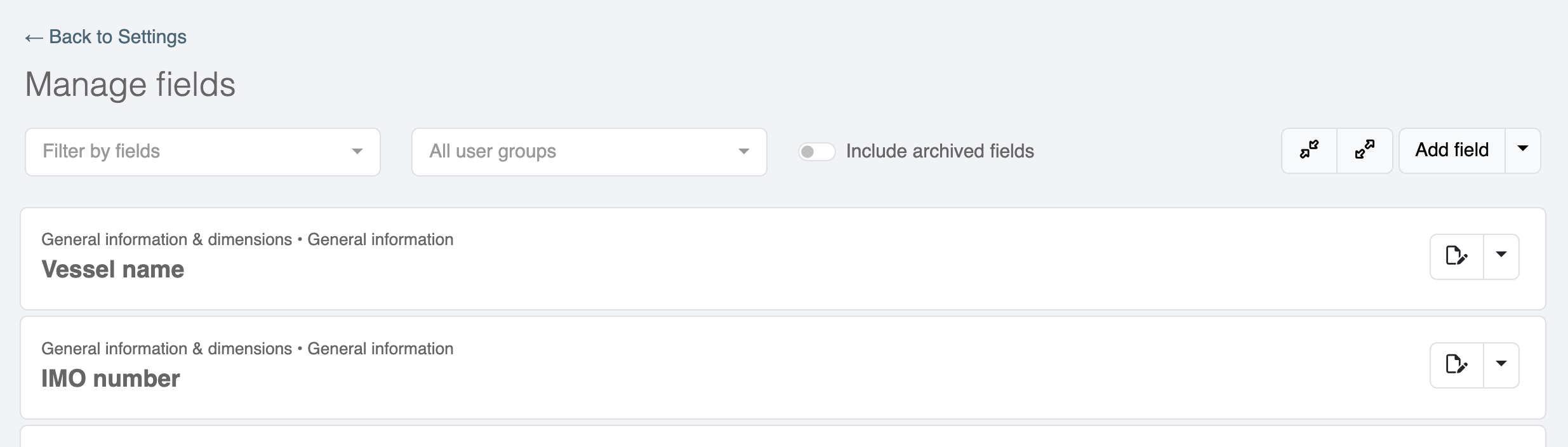The image size is (1568, 447).
Task: Click the Filter by fields caret arrow
Action: 357,152
